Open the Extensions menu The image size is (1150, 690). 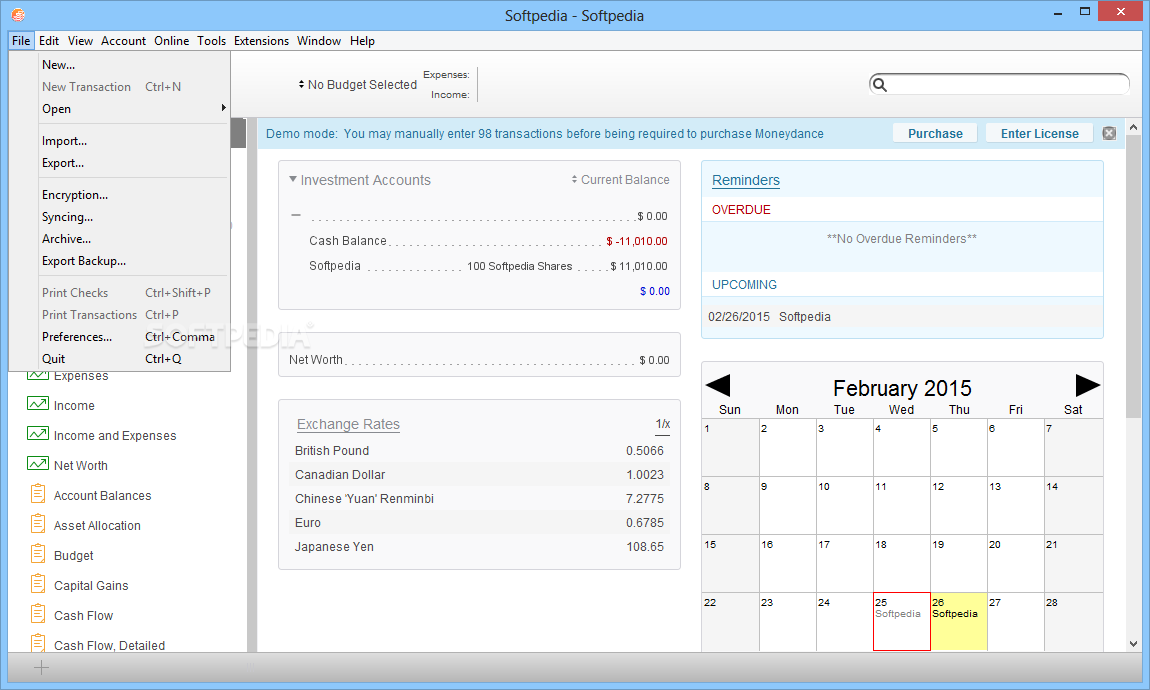[261, 41]
